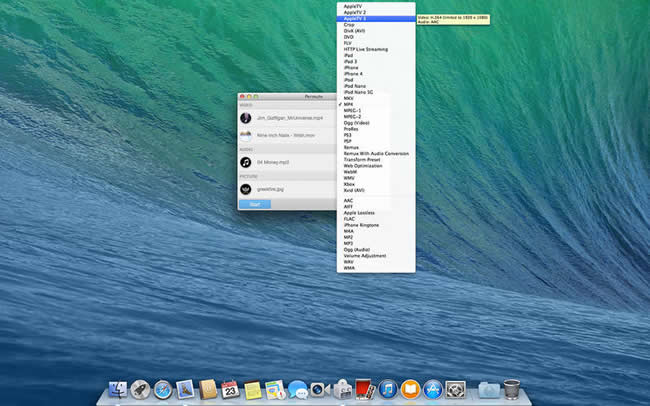The height and width of the screenshot is (406, 650).
Task: Select the 04 Money.mp3 audio file thumbnail
Action: [245, 161]
